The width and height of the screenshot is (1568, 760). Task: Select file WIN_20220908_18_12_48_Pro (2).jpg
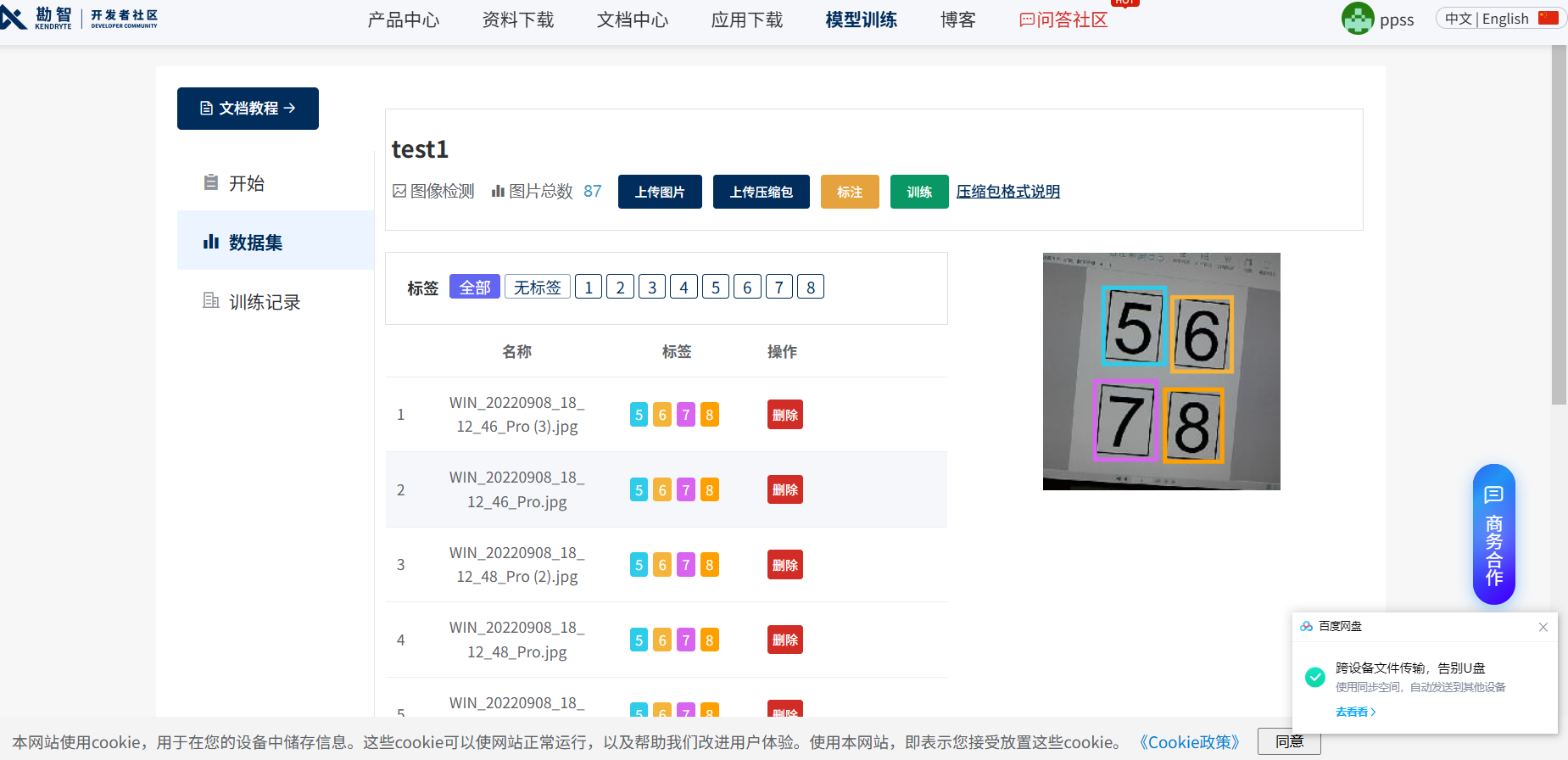tap(517, 565)
